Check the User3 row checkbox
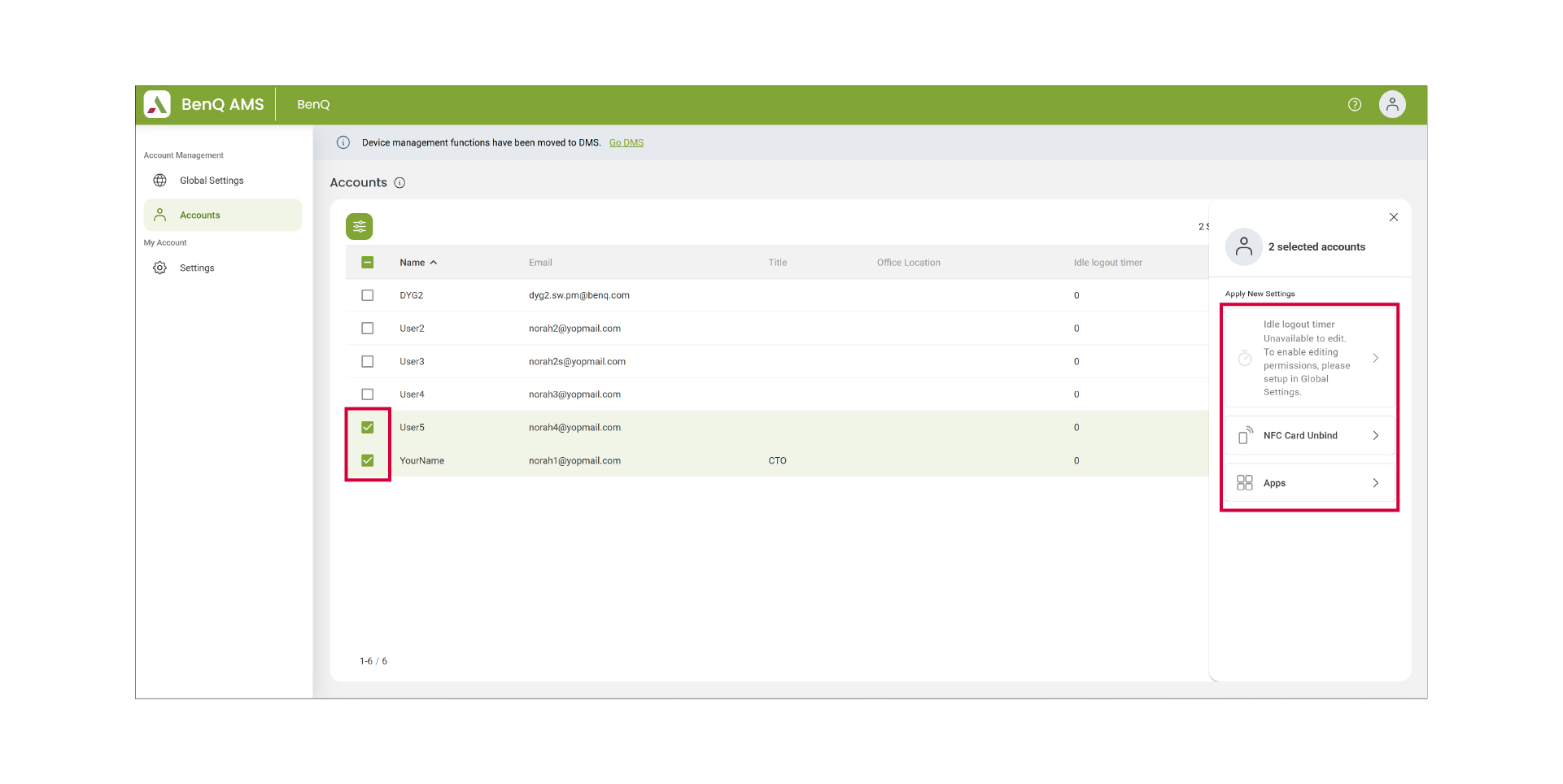This screenshot has height=784, width=1563. tap(368, 362)
